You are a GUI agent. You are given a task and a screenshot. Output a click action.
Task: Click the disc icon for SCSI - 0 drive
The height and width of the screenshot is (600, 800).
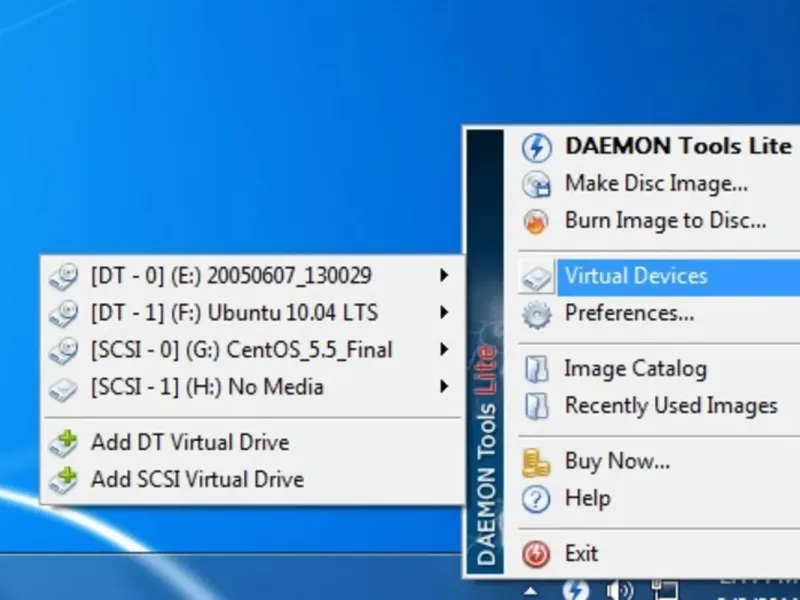point(64,351)
